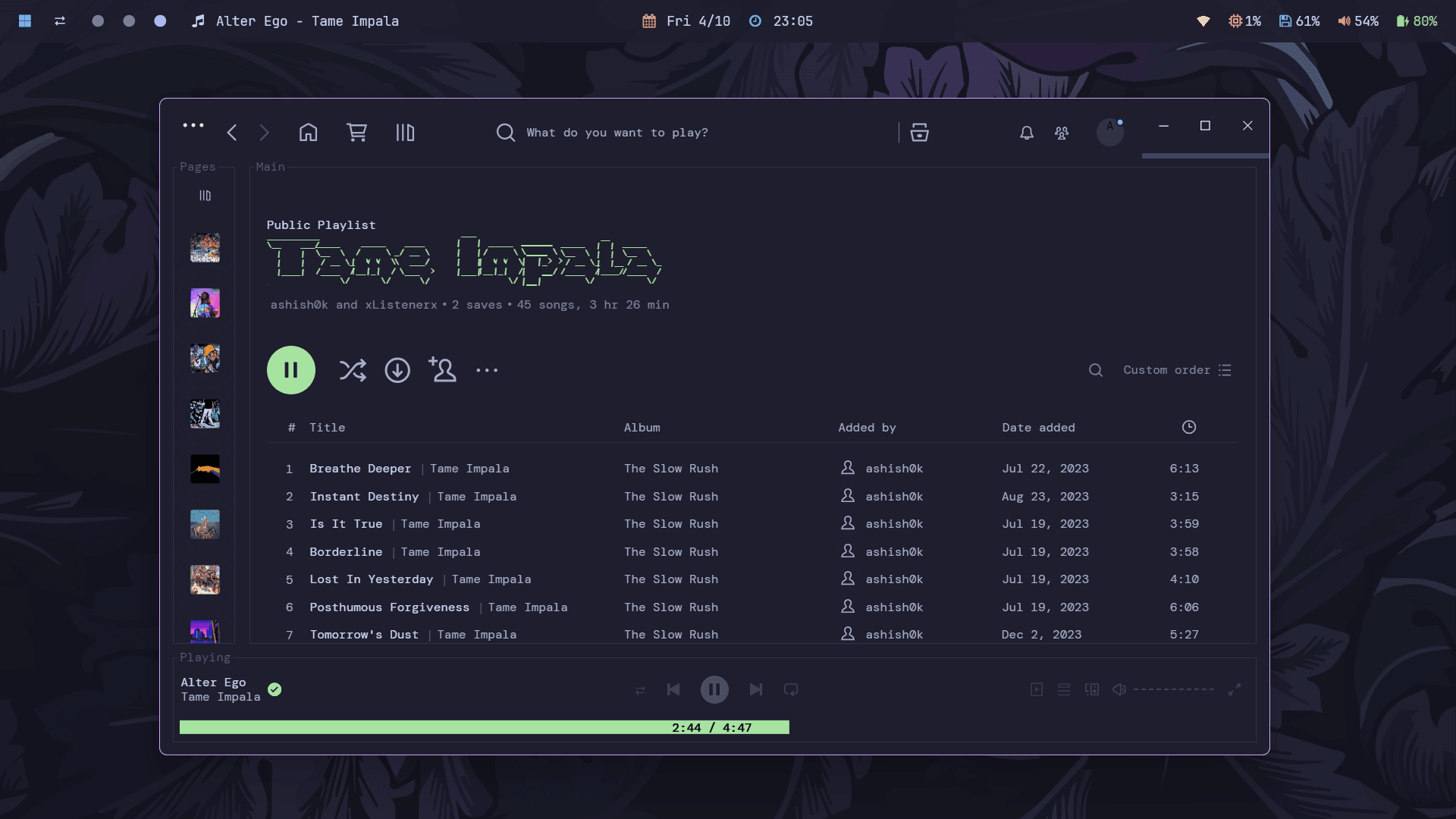Open the three-dot app menu

tap(193, 125)
